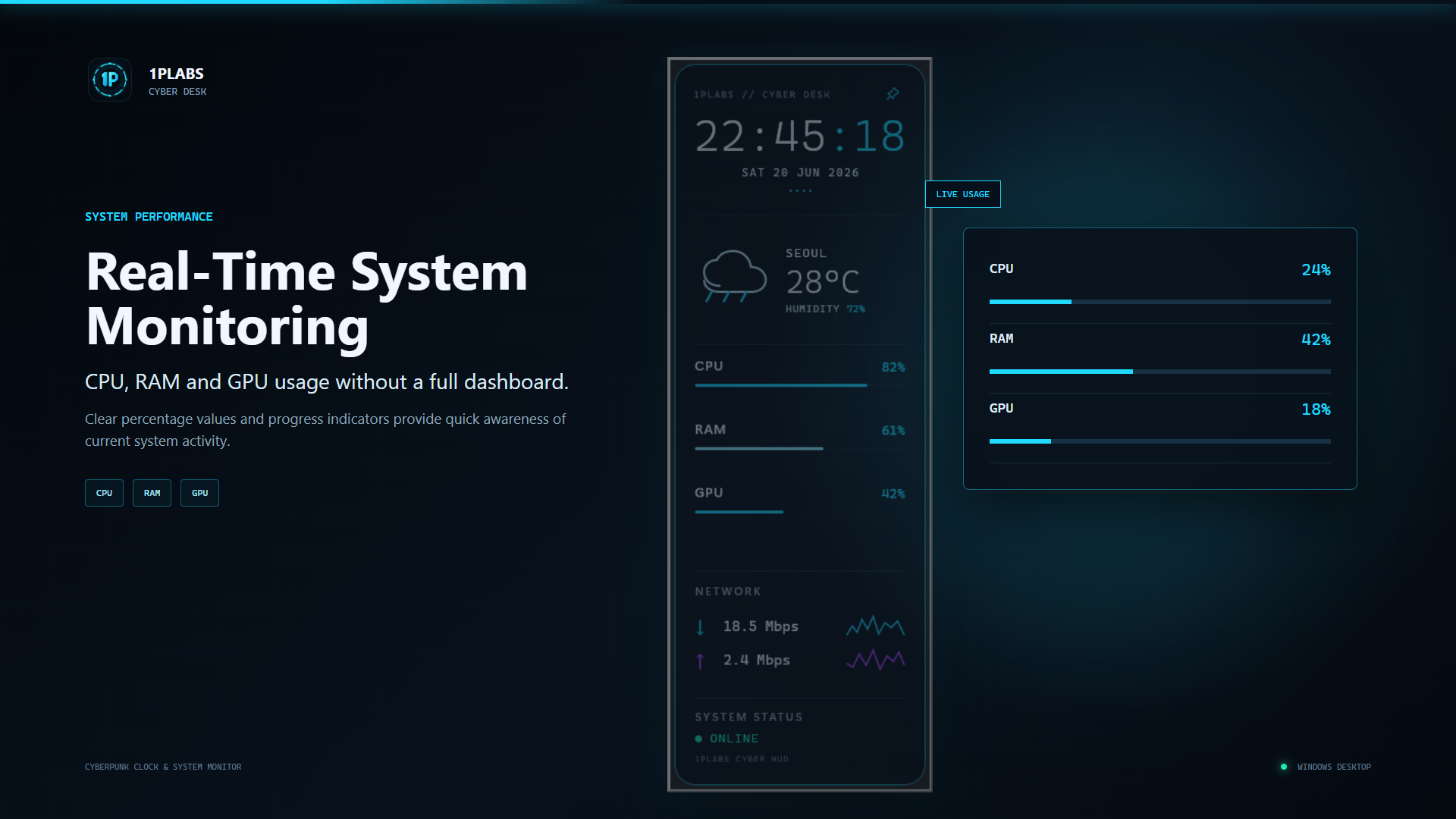Click green dot beside WINDOWS DESKTOP

[1284, 767]
